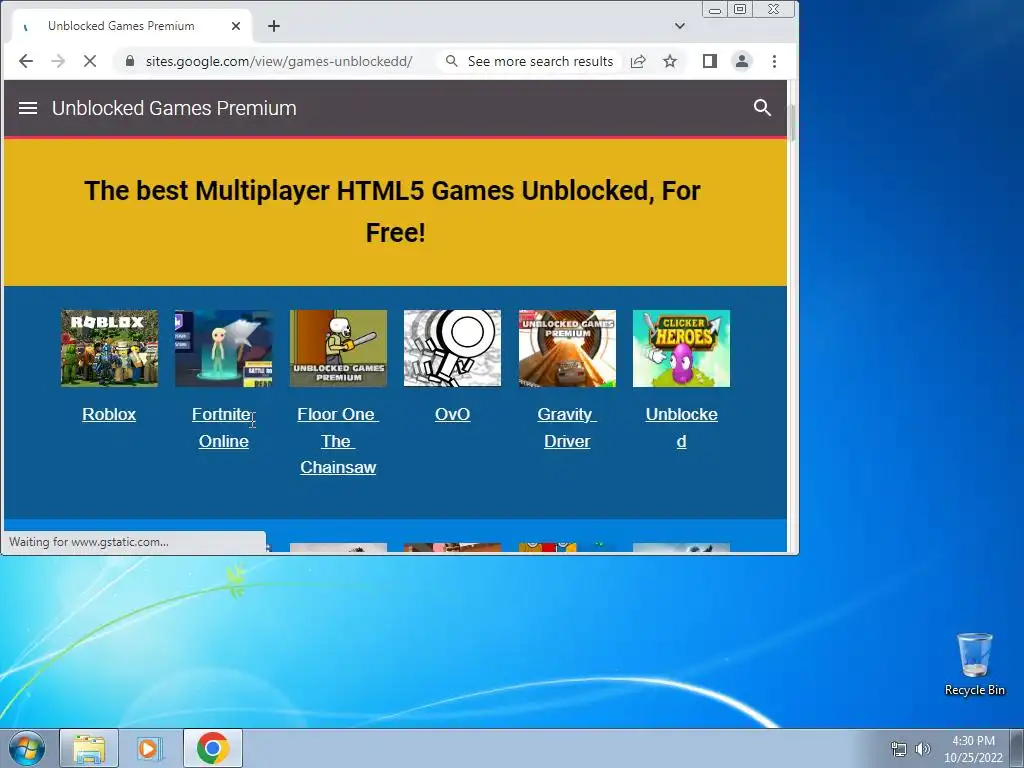Open a new tab with the plus button
Screen dimensions: 1024x768
click(x=274, y=26)
